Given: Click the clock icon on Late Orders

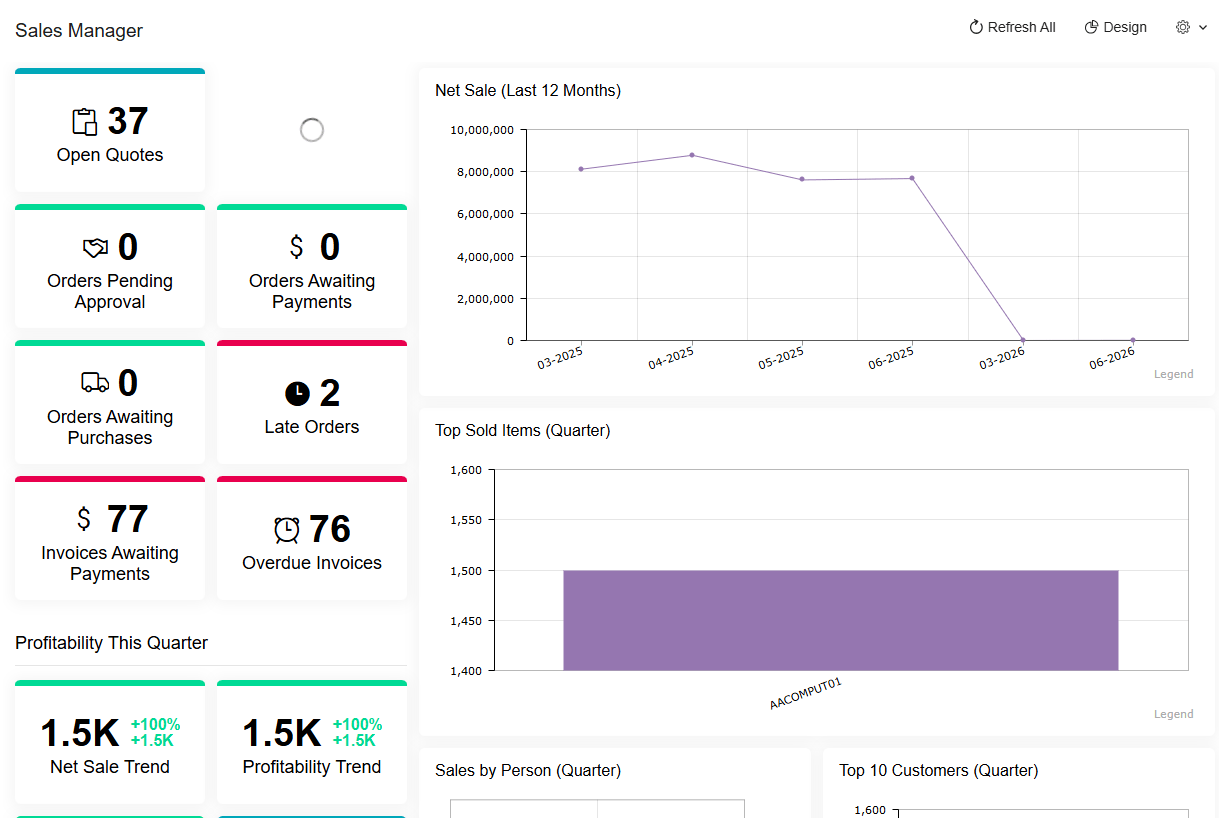Looking at the screenshot, I should (297, 394).
